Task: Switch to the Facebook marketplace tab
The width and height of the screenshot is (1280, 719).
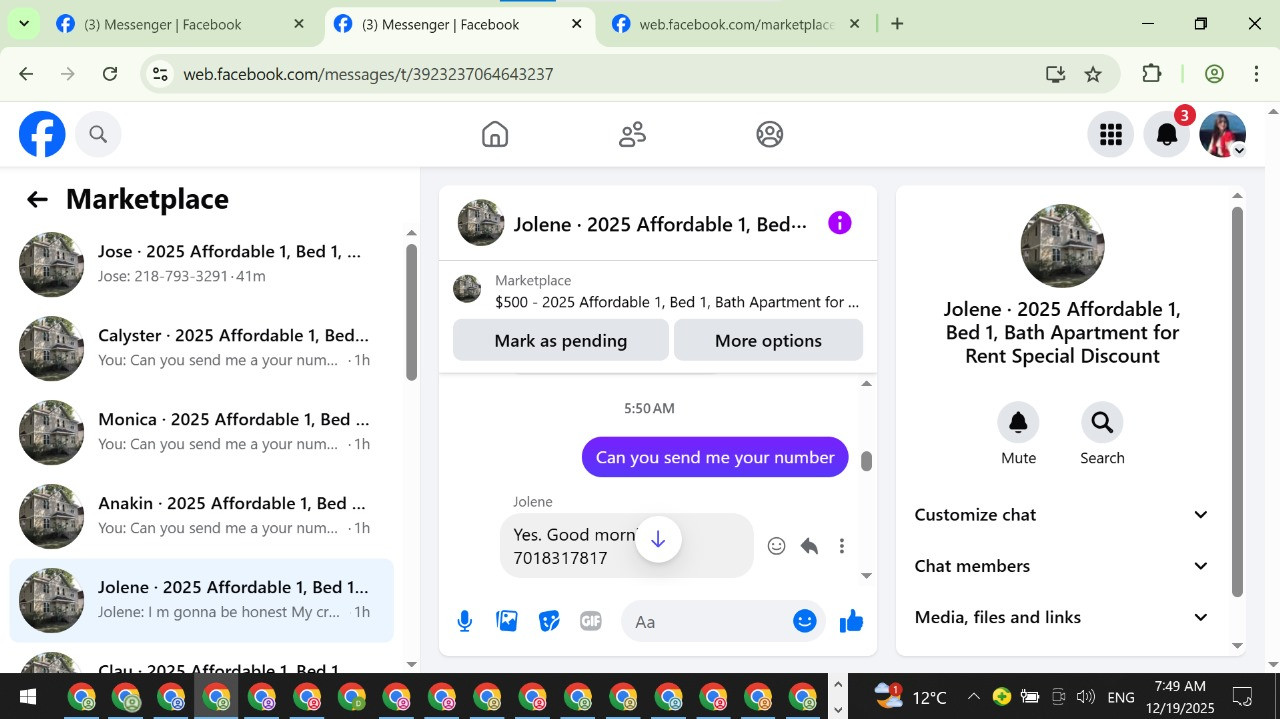Action: click(x=736, y=25)
